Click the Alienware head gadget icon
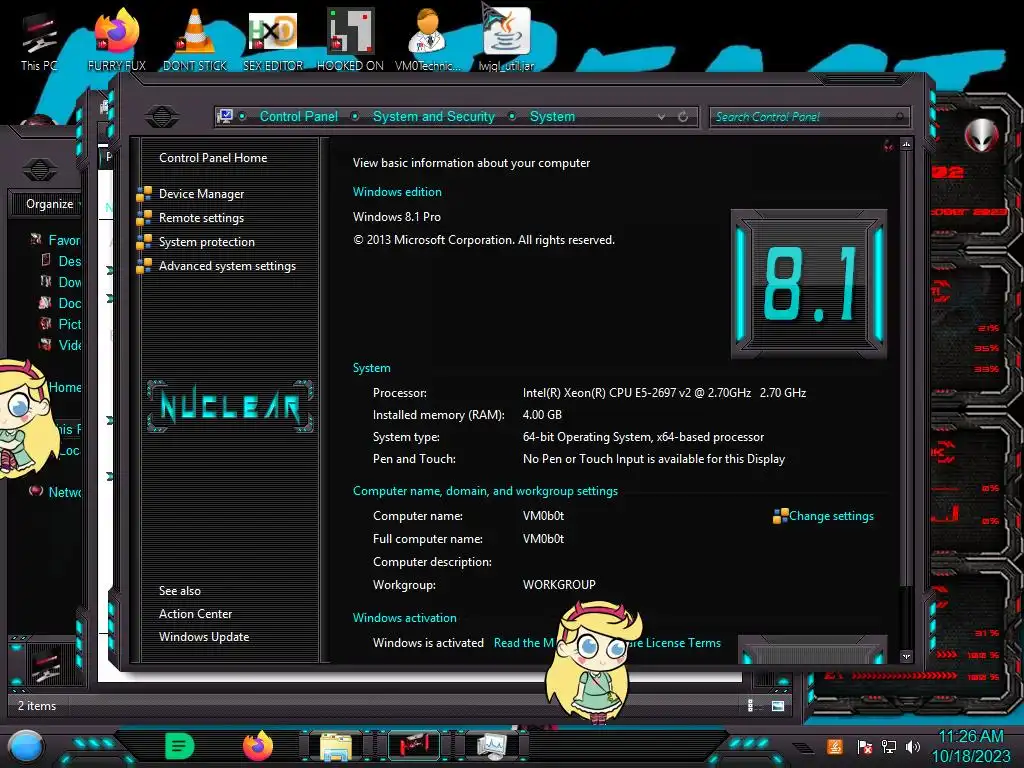Screen dimensions: 1024x768 point(982,136)
